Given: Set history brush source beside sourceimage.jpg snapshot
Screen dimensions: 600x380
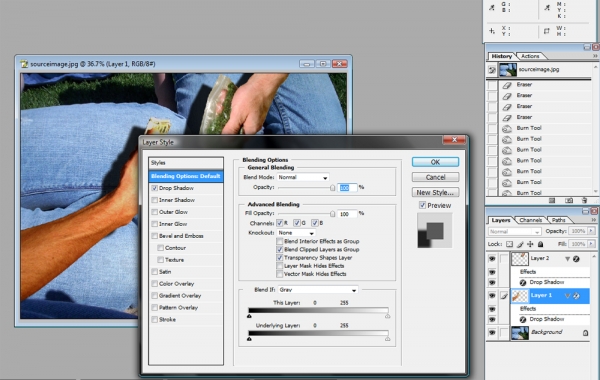Looking at the screenshot, I should [492, 70].
